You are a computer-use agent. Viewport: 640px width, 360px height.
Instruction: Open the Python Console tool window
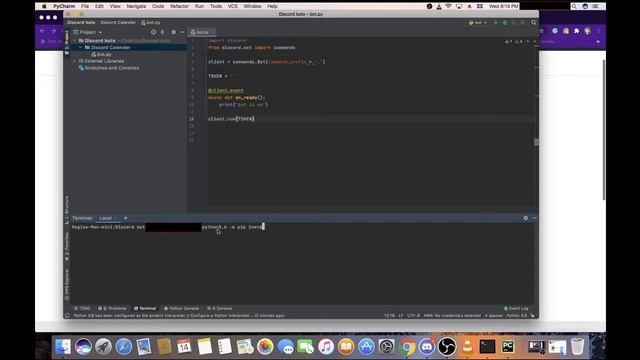(181, 309)
